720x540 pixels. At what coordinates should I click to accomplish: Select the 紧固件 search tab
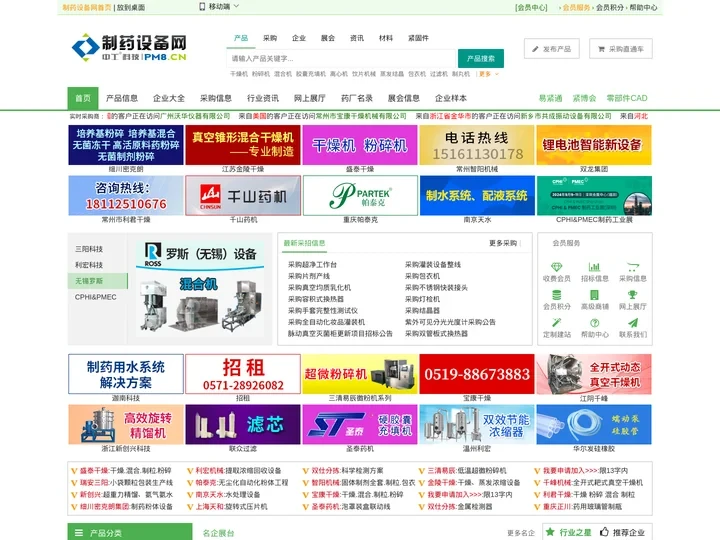418,38
